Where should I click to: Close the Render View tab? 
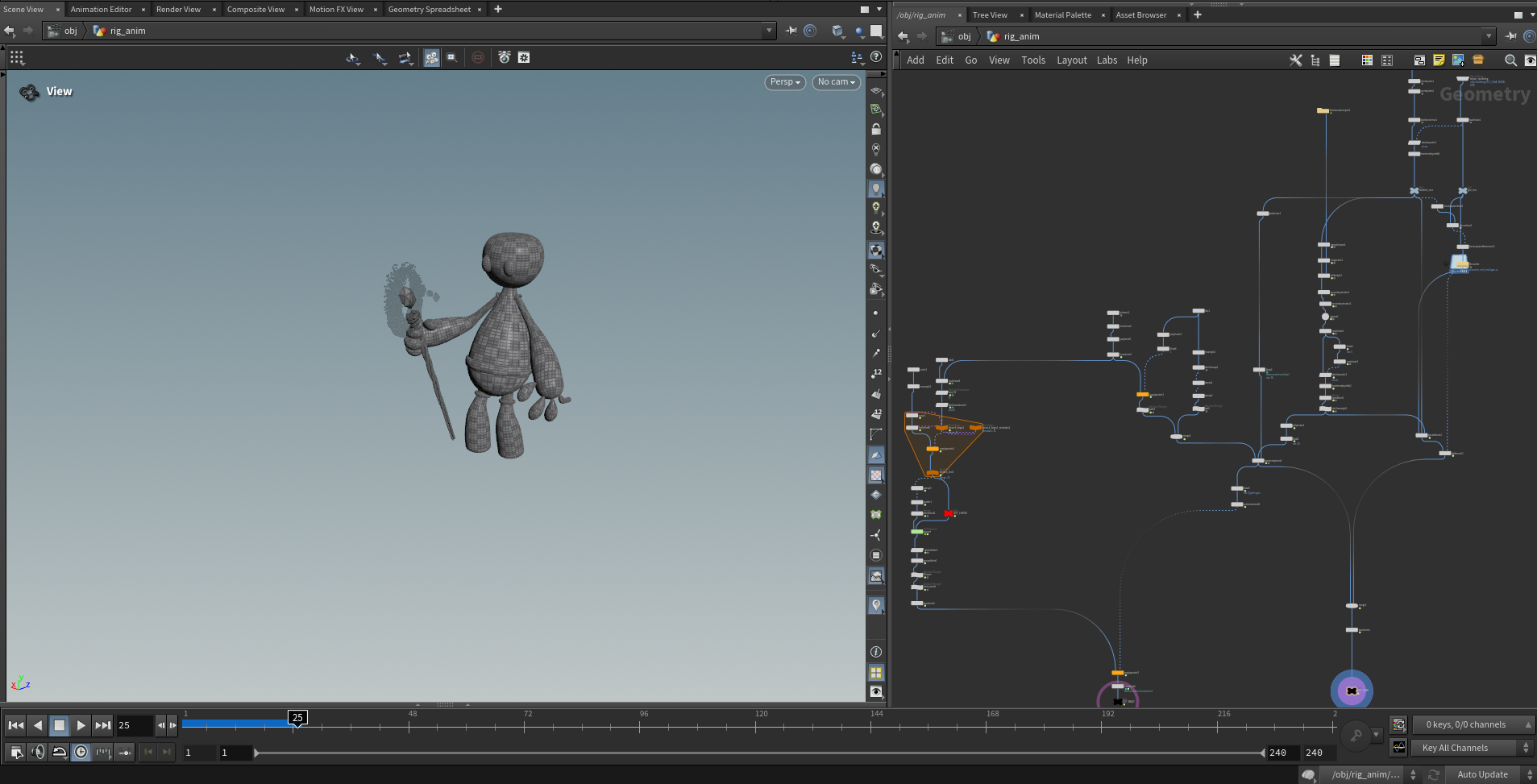[x=214, y=10]
